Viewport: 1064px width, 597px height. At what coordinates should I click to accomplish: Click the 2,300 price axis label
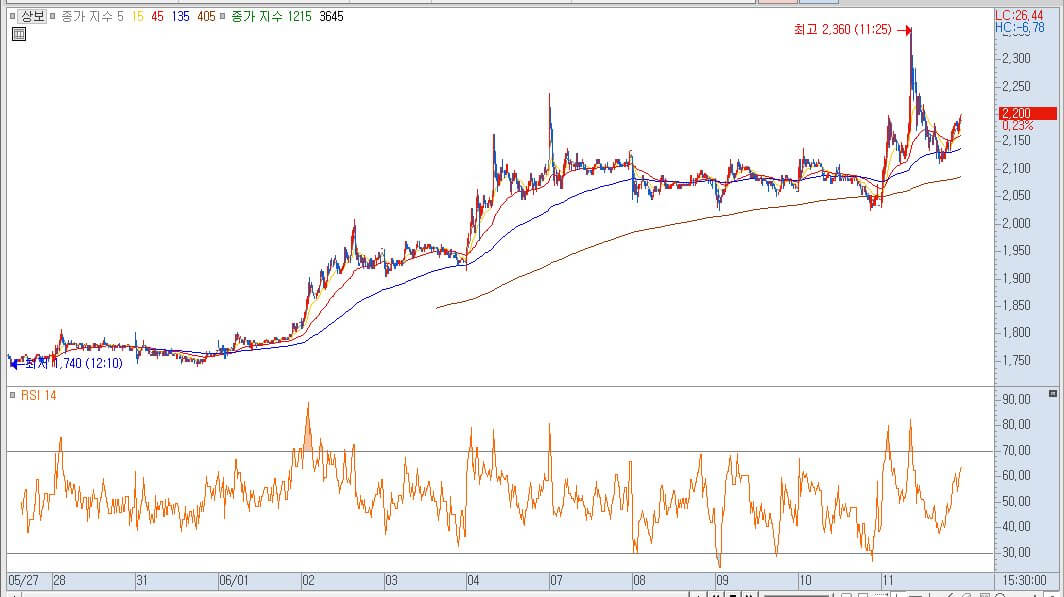tap(1016, 58)
